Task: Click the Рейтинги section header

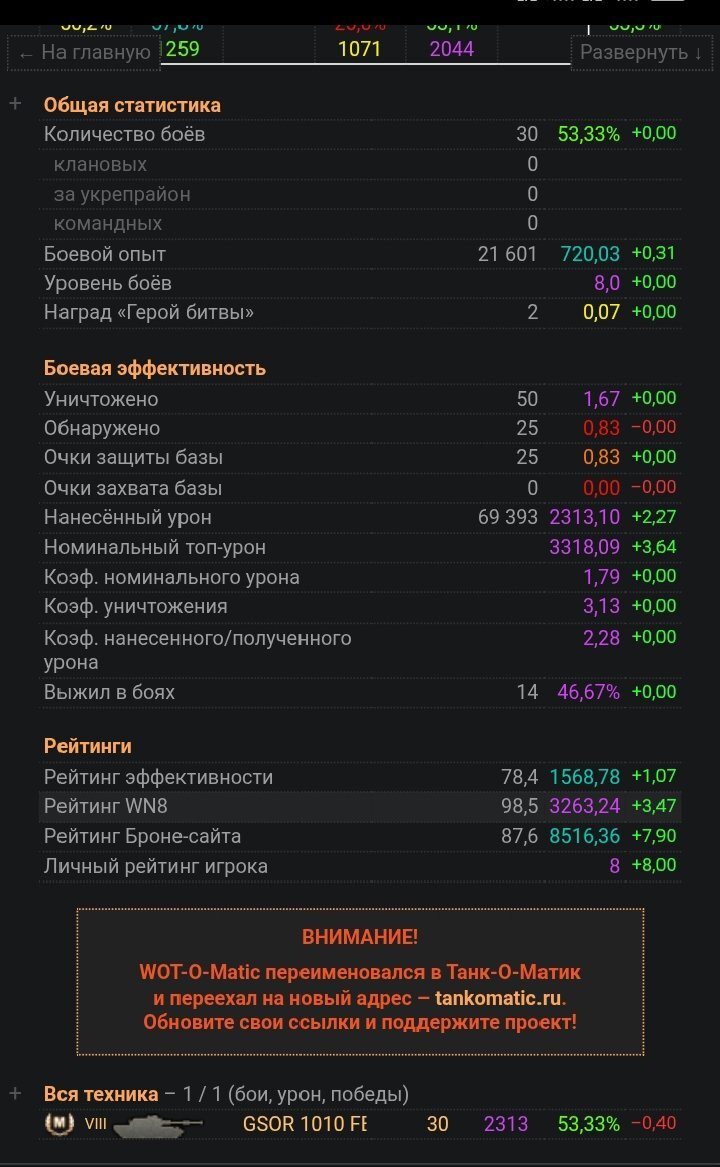Action: 88,746
